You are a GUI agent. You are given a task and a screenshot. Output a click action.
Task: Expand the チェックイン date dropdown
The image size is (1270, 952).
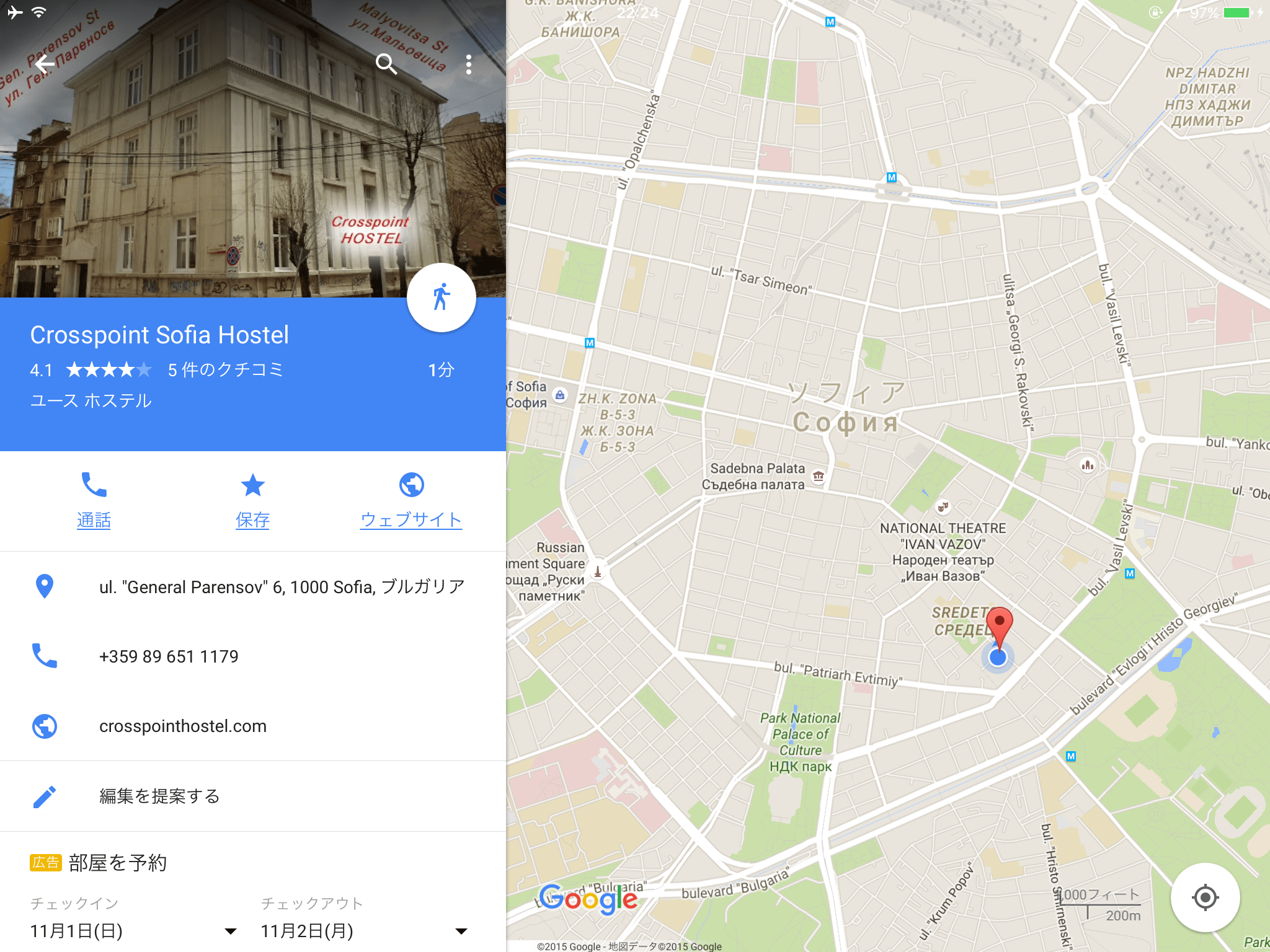tap(134, 931)
